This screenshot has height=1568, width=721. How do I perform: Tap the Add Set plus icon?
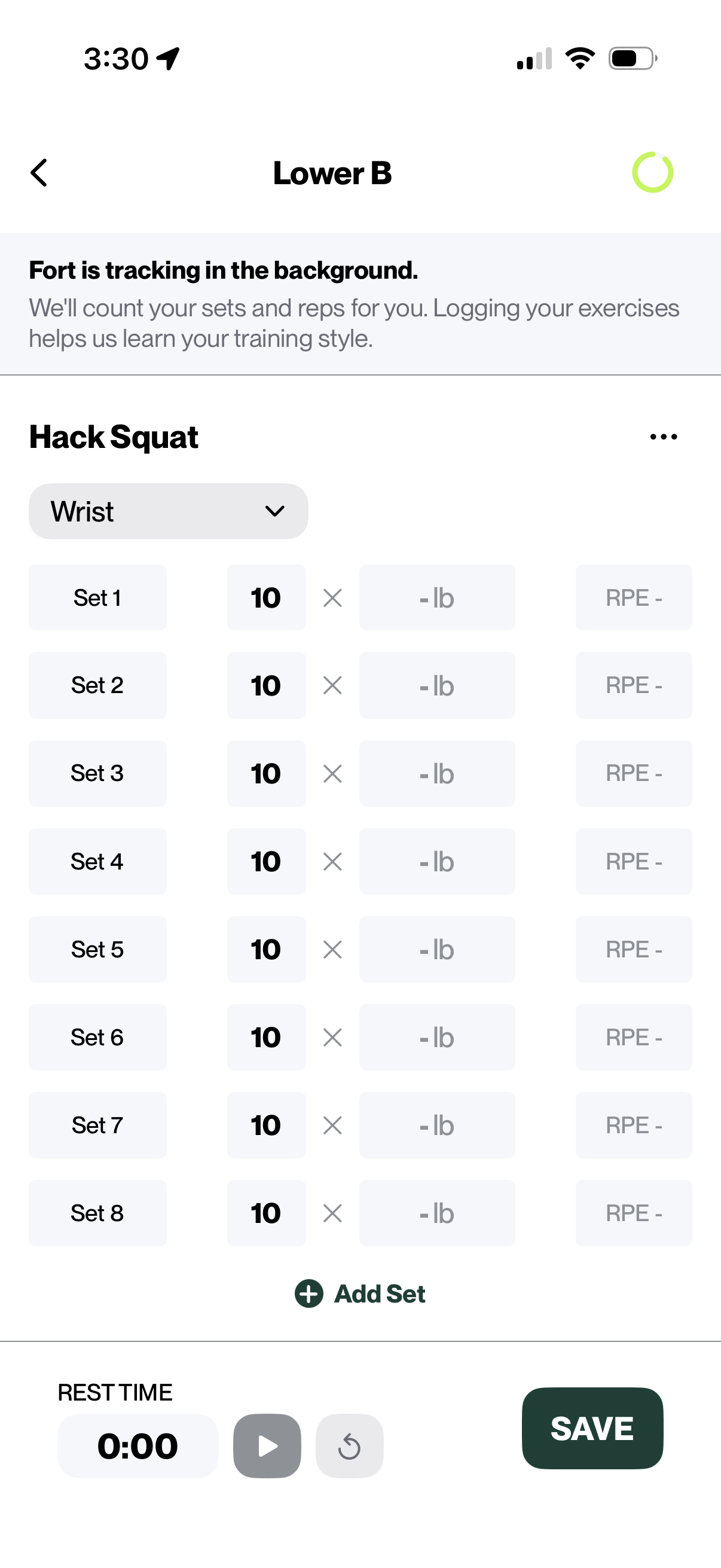(x=309, y=1294)
